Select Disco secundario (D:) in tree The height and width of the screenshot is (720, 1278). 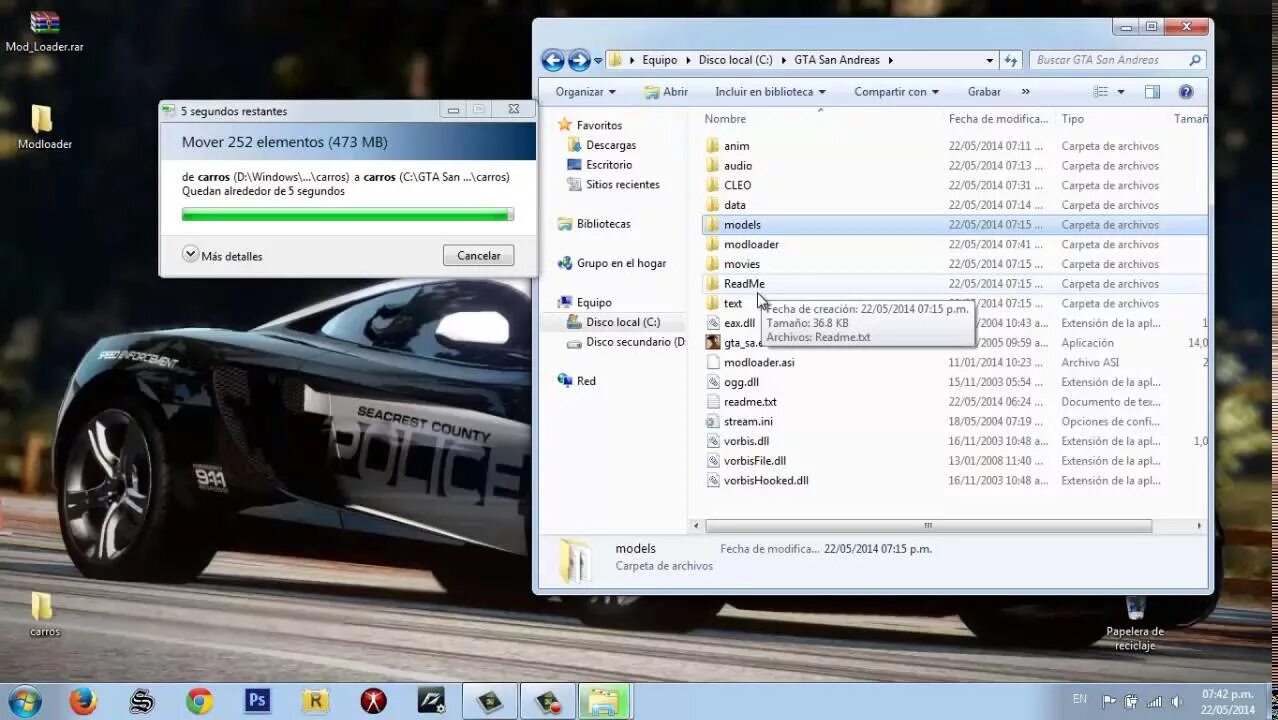(625, 342)
